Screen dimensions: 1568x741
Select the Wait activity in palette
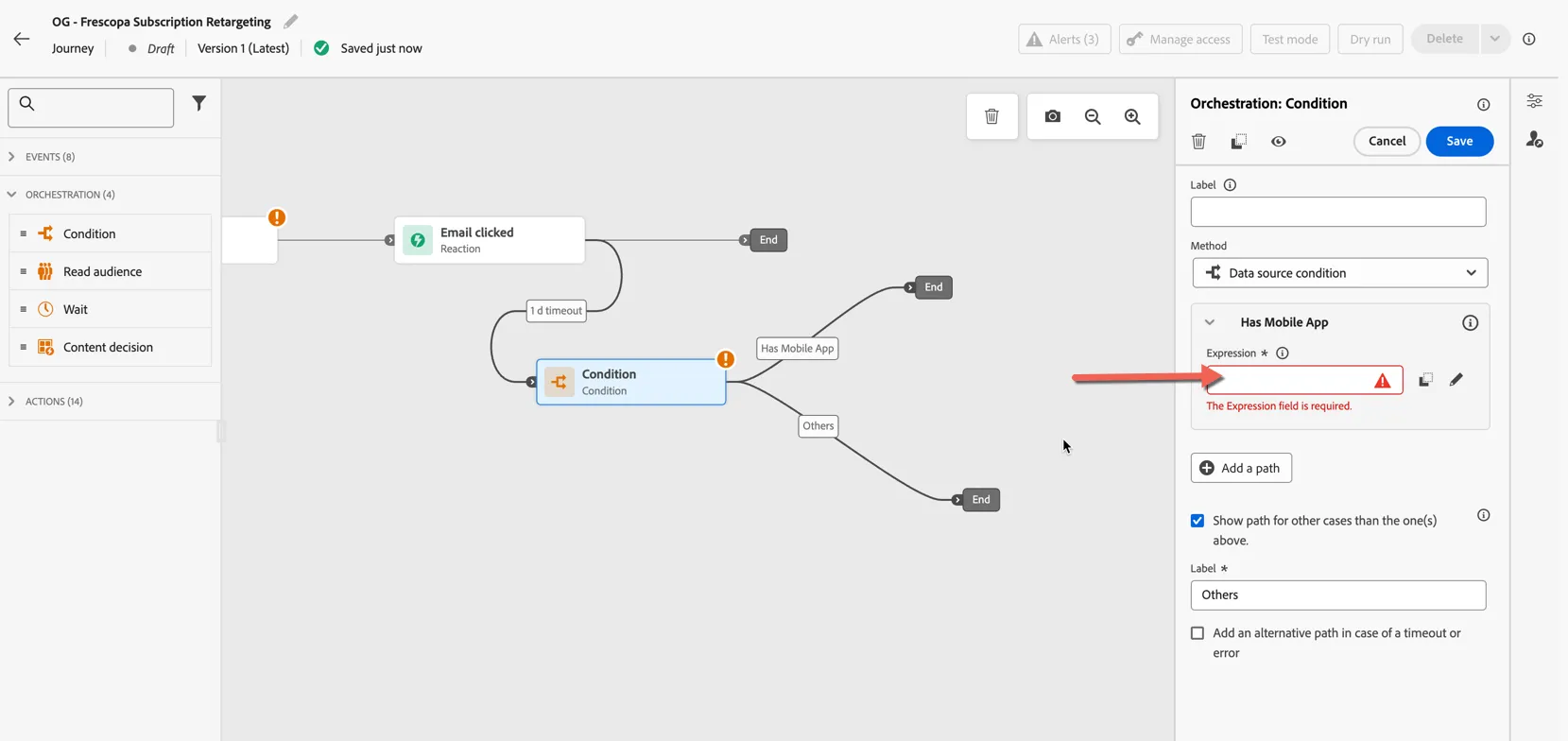click(110, 309)
